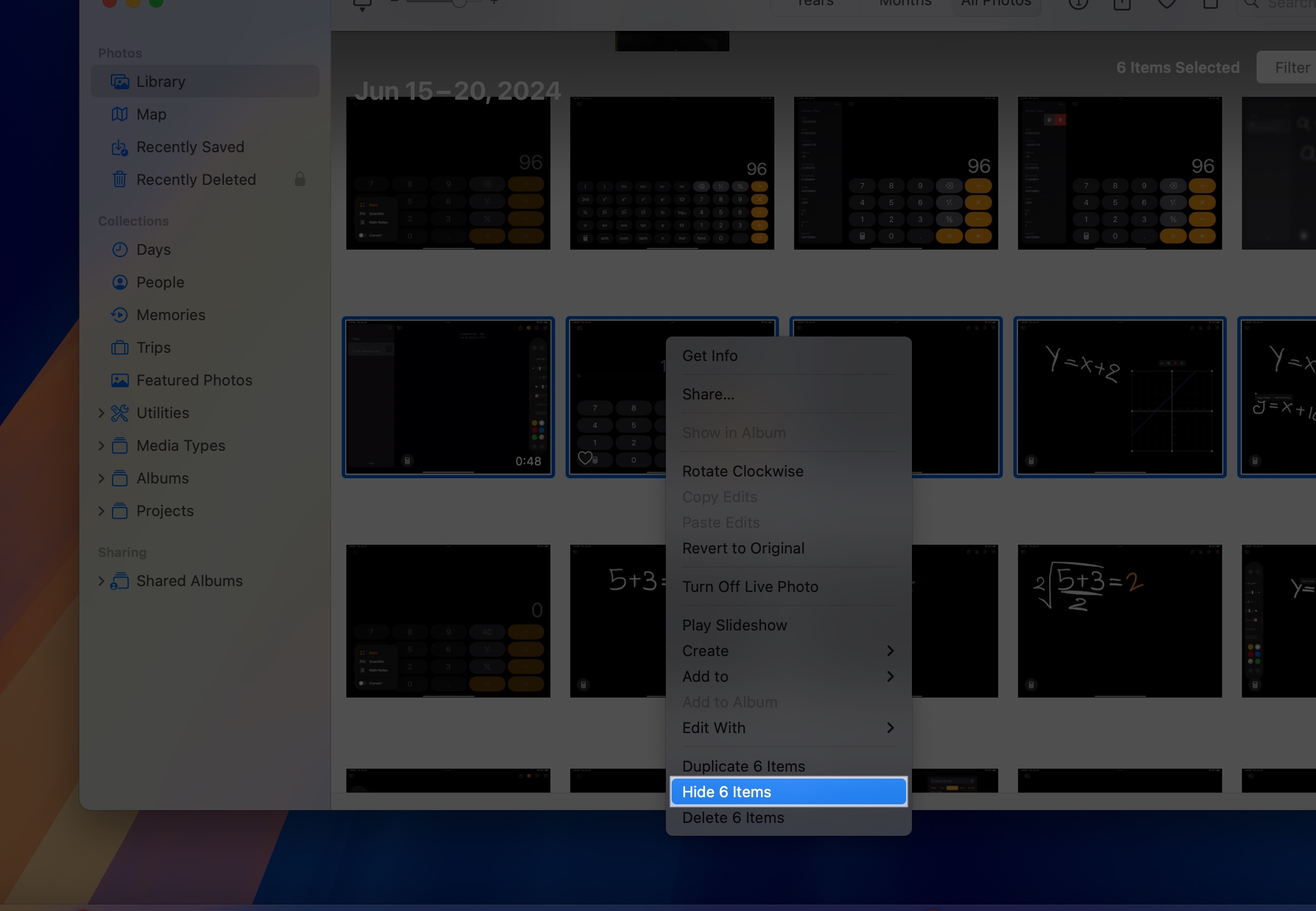This screenshot has height=911, width=1316.
Task: Toggle the favorite heart on the calculator video thumbnail
Action: 585,459
